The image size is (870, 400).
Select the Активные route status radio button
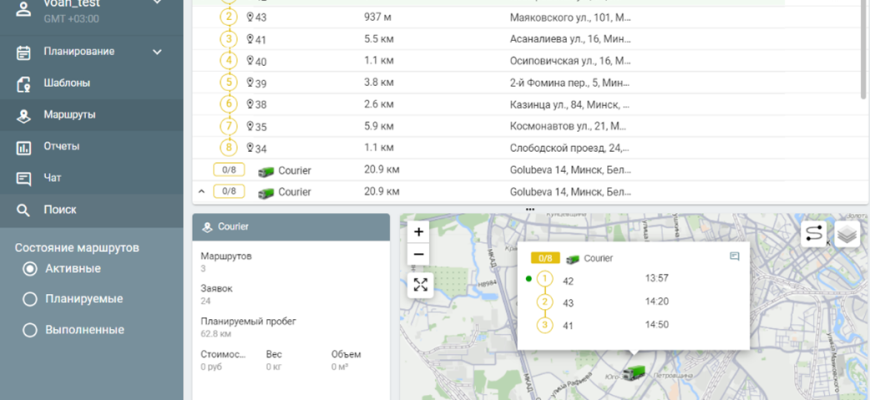click(30, 269)
